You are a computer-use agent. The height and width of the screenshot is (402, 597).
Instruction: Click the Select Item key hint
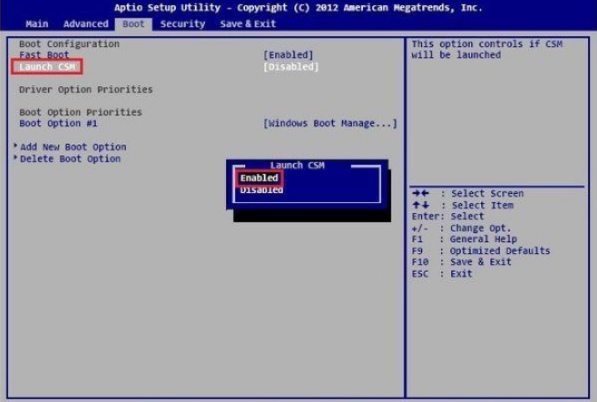(463, 205)
